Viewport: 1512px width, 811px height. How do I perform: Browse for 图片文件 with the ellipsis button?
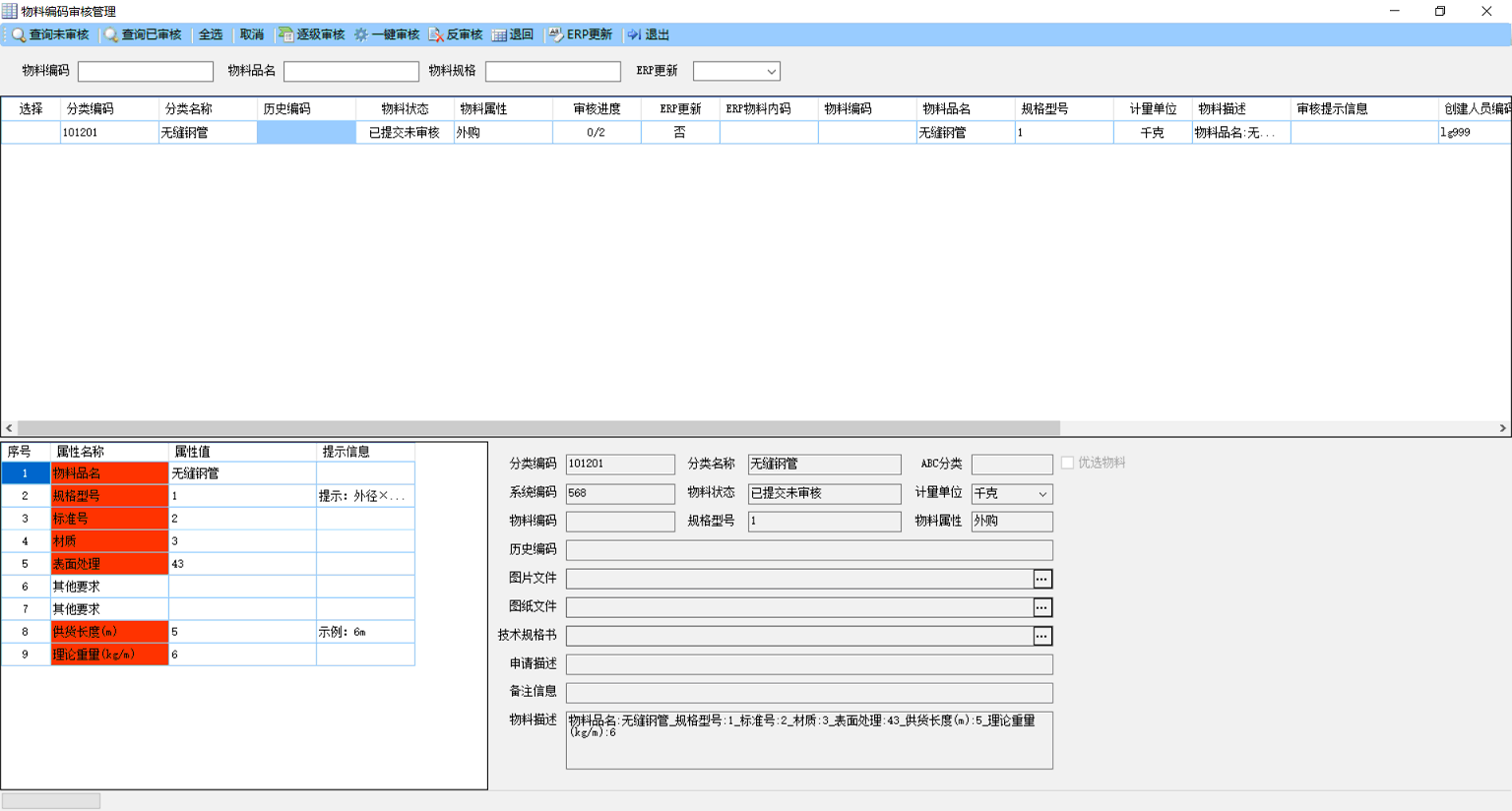click(x=1041, y=579)
